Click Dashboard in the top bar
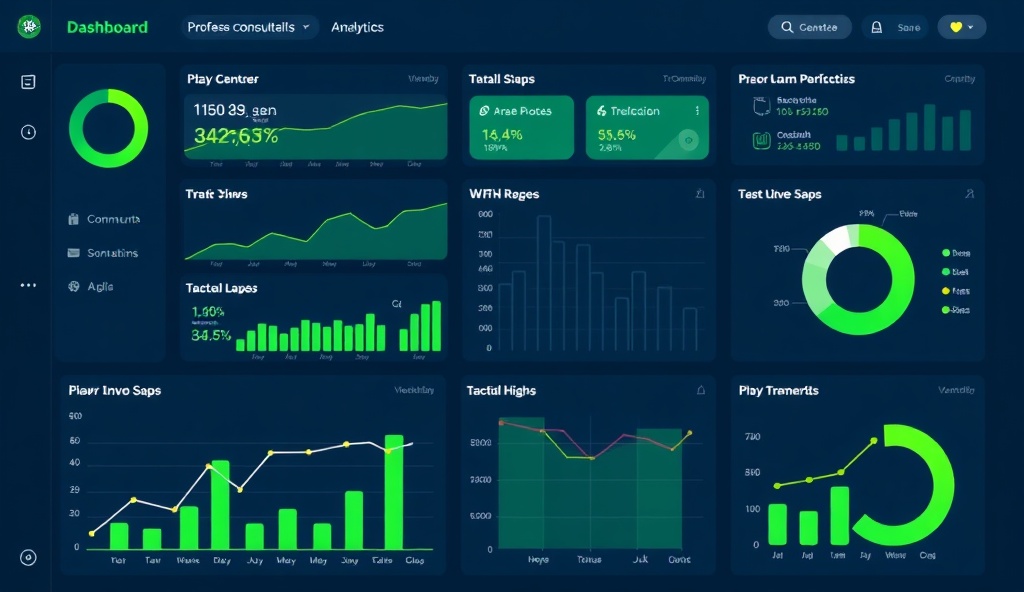 point(107,27)
